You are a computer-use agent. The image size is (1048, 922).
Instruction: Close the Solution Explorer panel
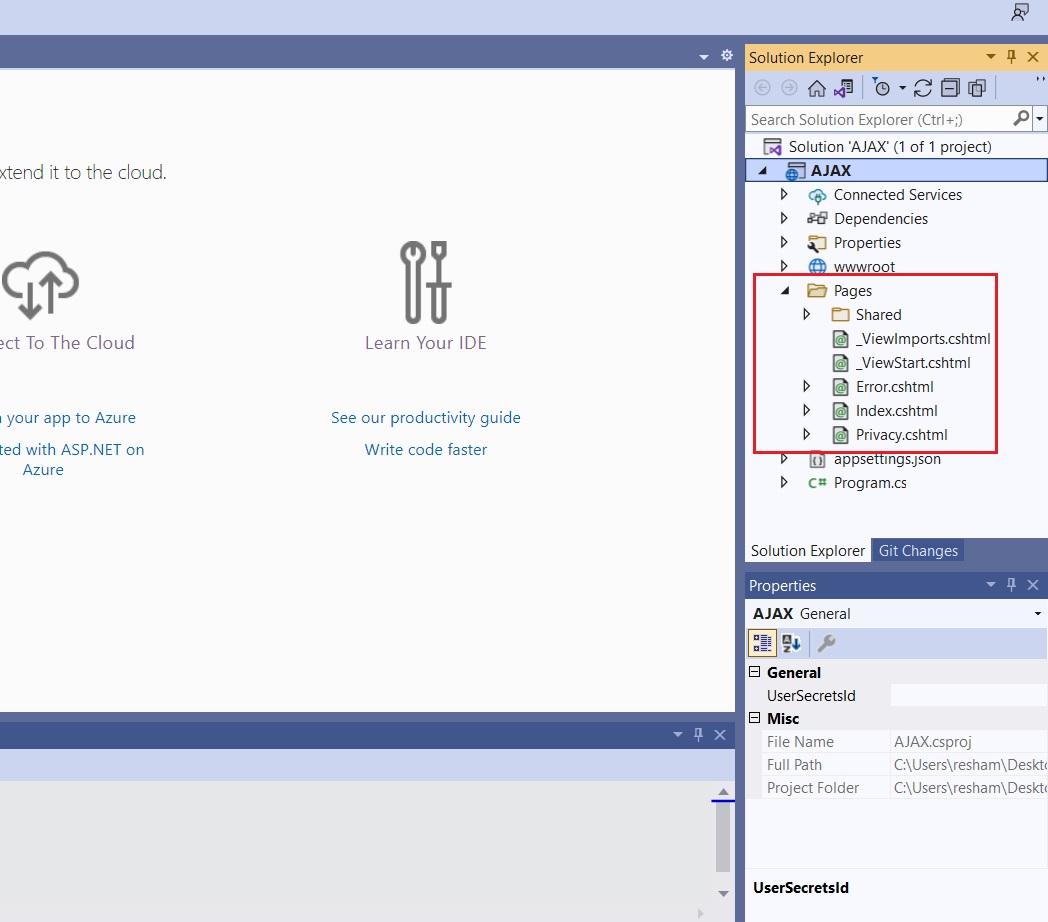point(1033,57)
